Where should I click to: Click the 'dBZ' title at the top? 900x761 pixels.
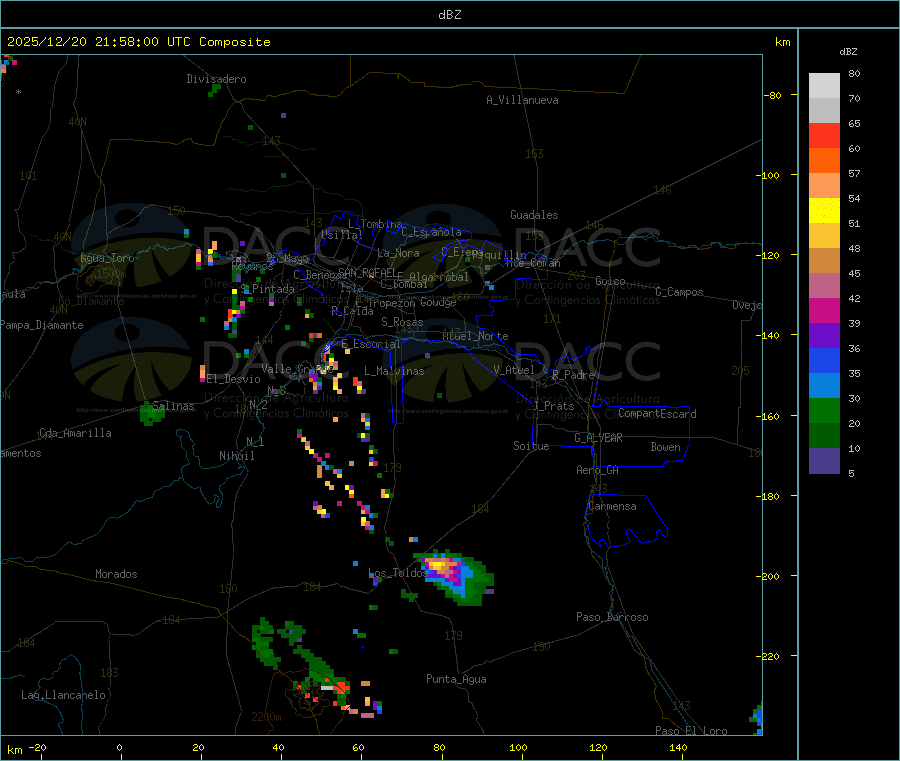pos(449,15)
